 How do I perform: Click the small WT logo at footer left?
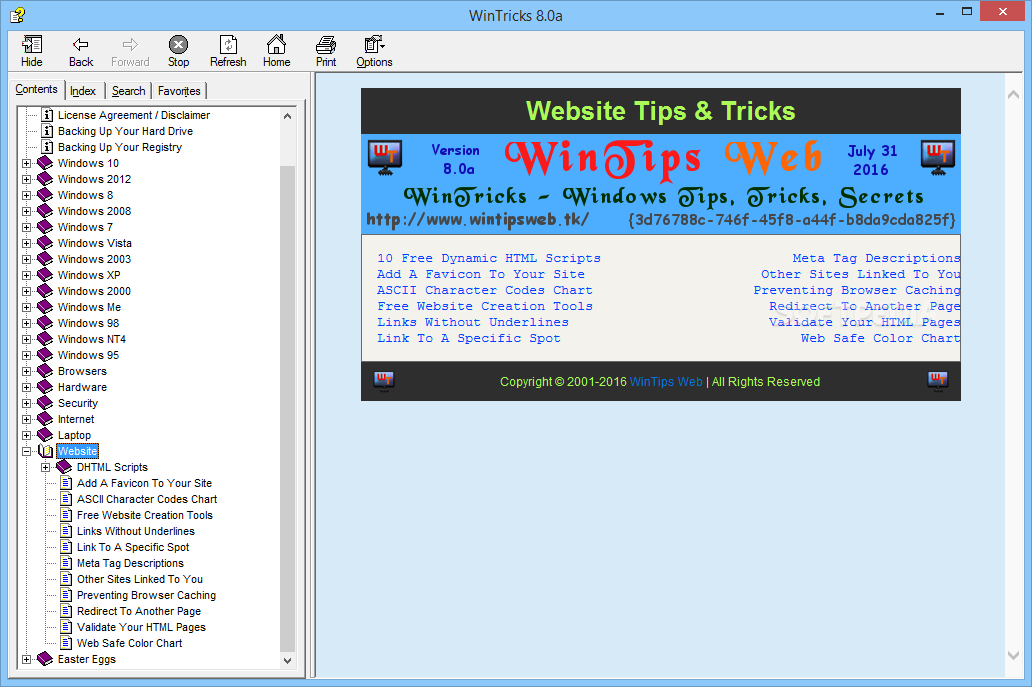384,381
